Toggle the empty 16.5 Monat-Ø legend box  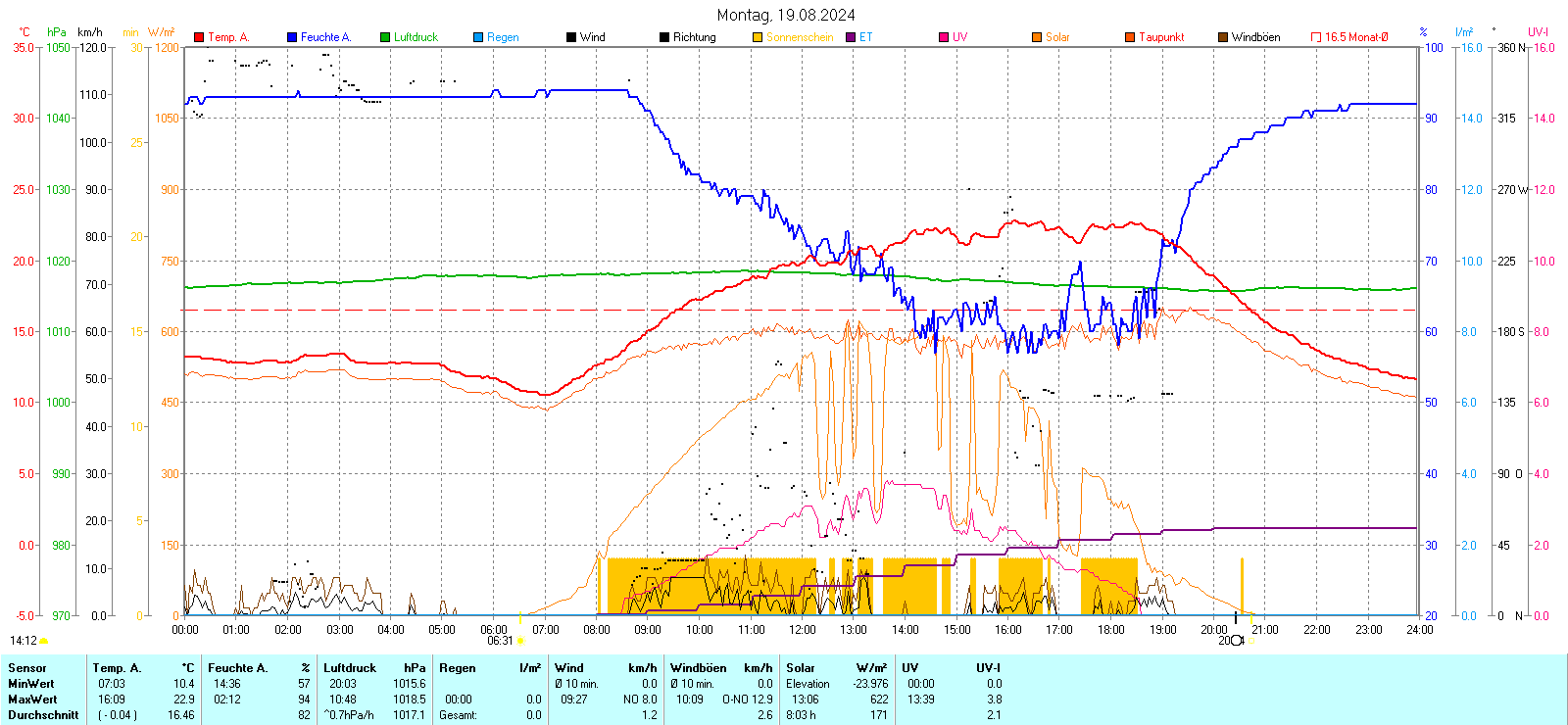[x=1316, y=37]
